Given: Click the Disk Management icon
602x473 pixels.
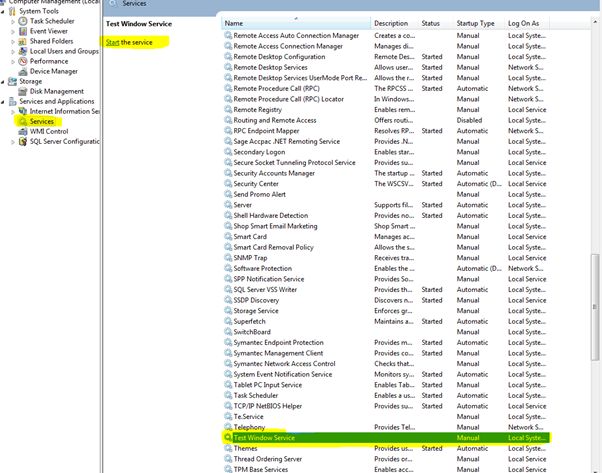Looking at the screenshot, I should (23, 91).
